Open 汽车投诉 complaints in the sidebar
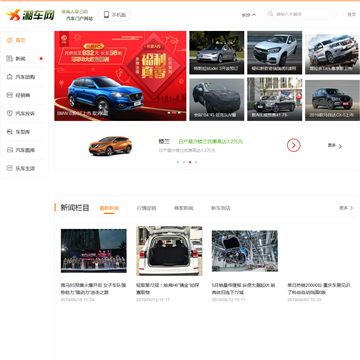The height and width of the screenshot is (360, 360). 25,114
